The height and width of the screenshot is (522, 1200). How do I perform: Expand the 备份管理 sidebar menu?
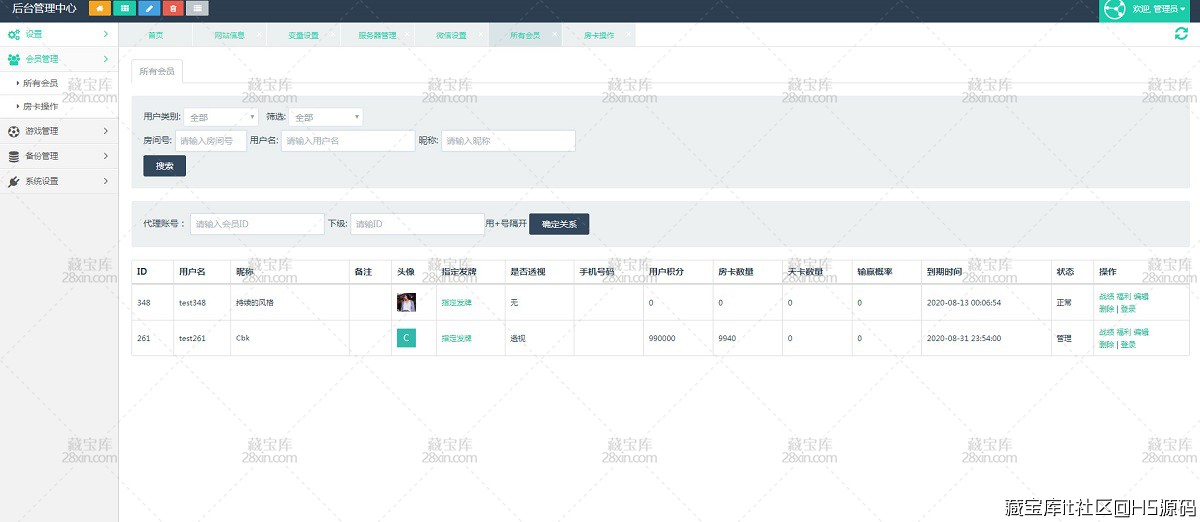click(59, 156)
